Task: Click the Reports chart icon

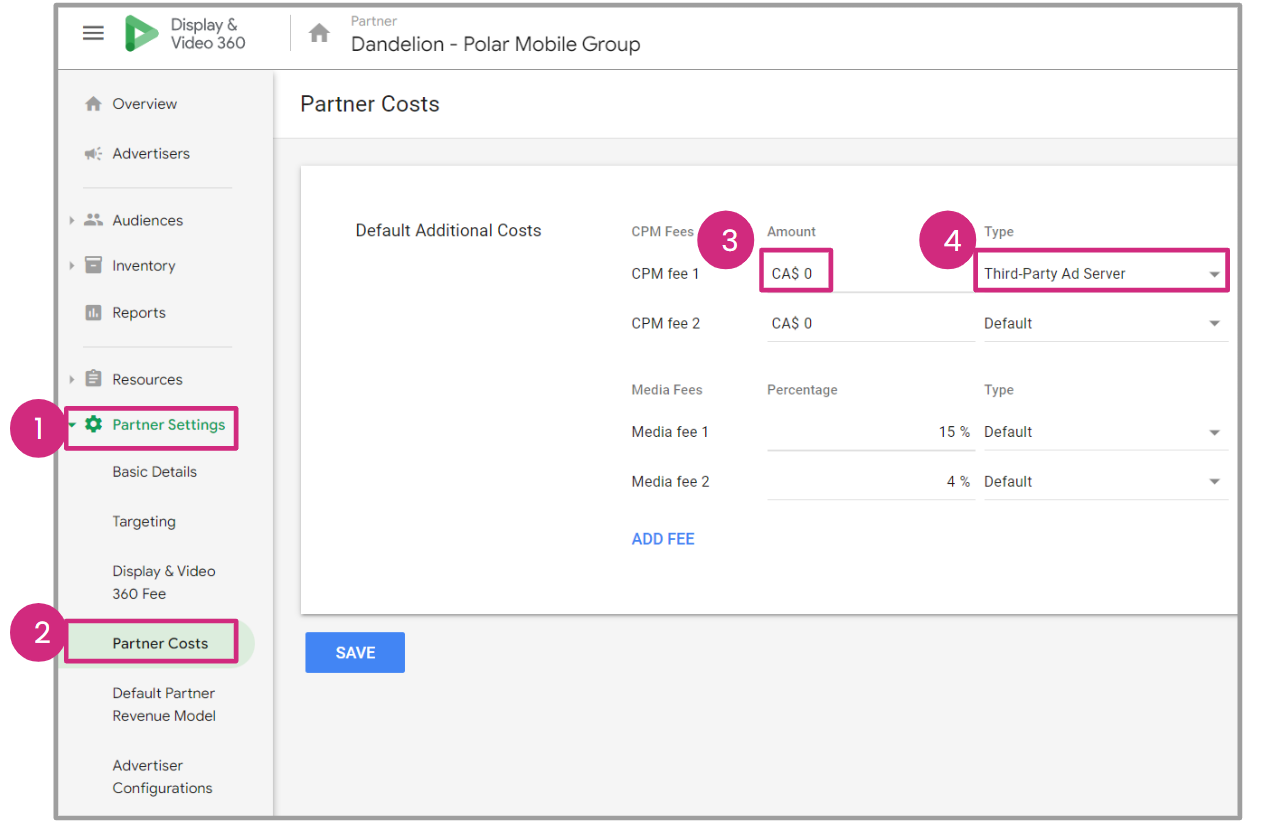Action: (x=93, y=313)
